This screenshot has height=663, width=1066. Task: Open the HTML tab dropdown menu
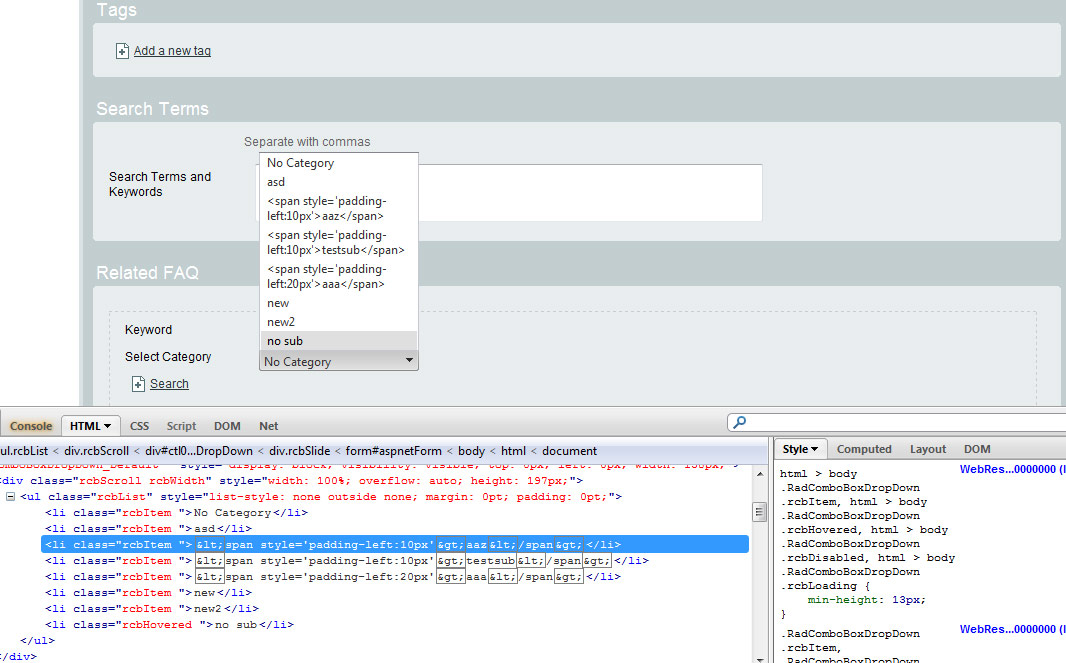coord(107,426)
